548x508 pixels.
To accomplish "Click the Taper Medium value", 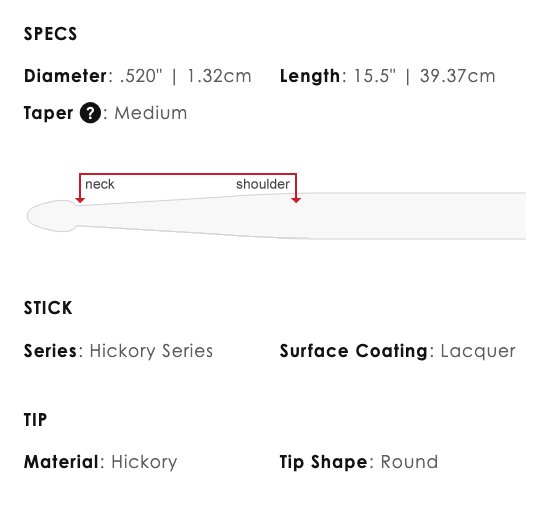I will point(151,113).
